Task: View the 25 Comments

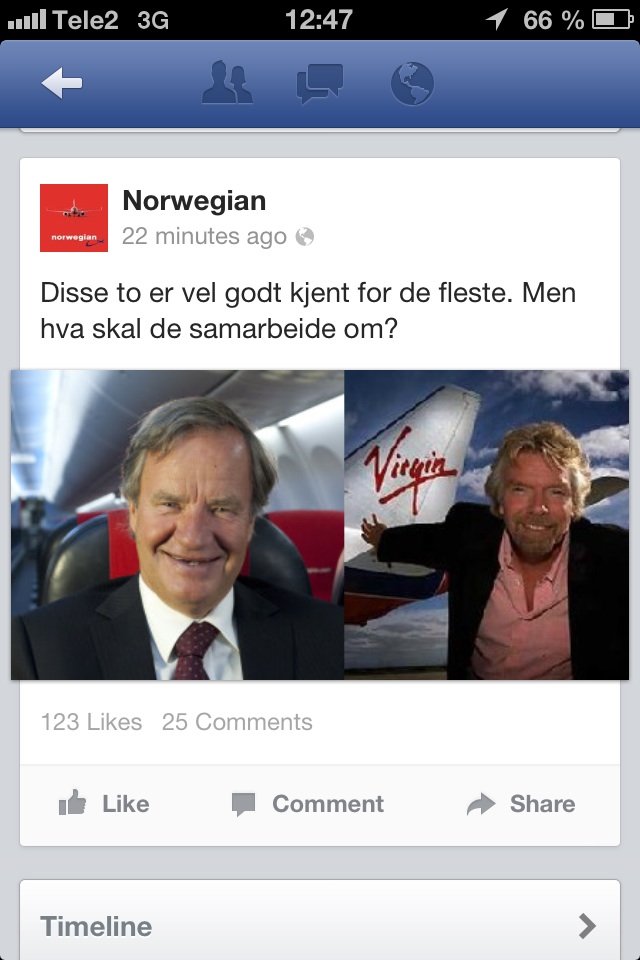Action: pyautogui.click(x=237, y=722)
